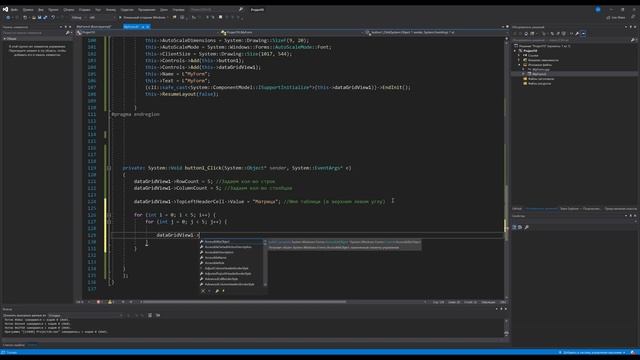Image resolution: width=640 pixels, height=360 pixels.
Task: Open the Файл menu
Action: click(x=14, y=9)
